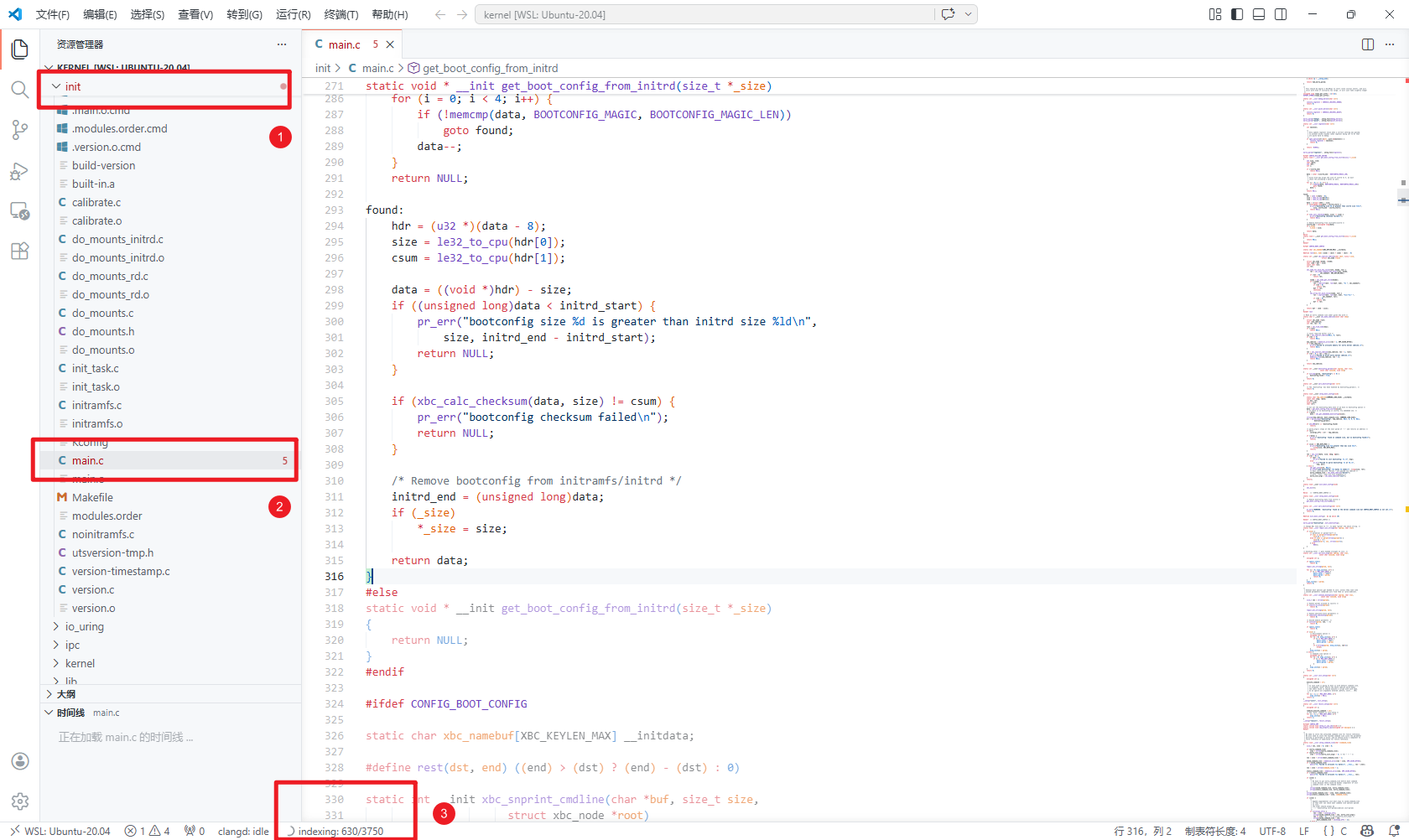Click the Go Forward arrow in title bar
This screenshot has width=1409, height=840.
click(x=462, y=14)
